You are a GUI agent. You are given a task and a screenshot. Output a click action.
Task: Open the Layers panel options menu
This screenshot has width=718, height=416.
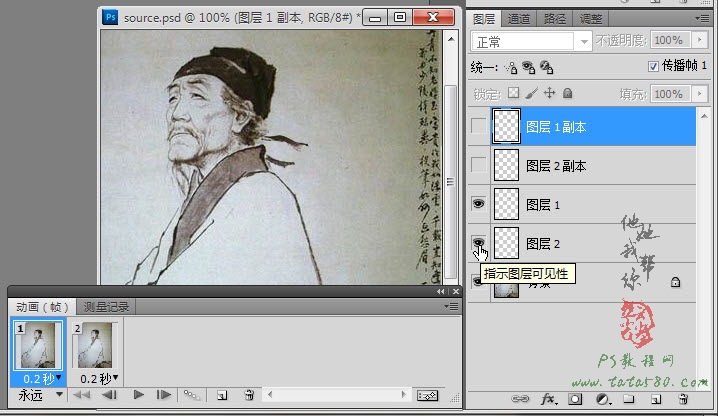[x=702, y=18]
